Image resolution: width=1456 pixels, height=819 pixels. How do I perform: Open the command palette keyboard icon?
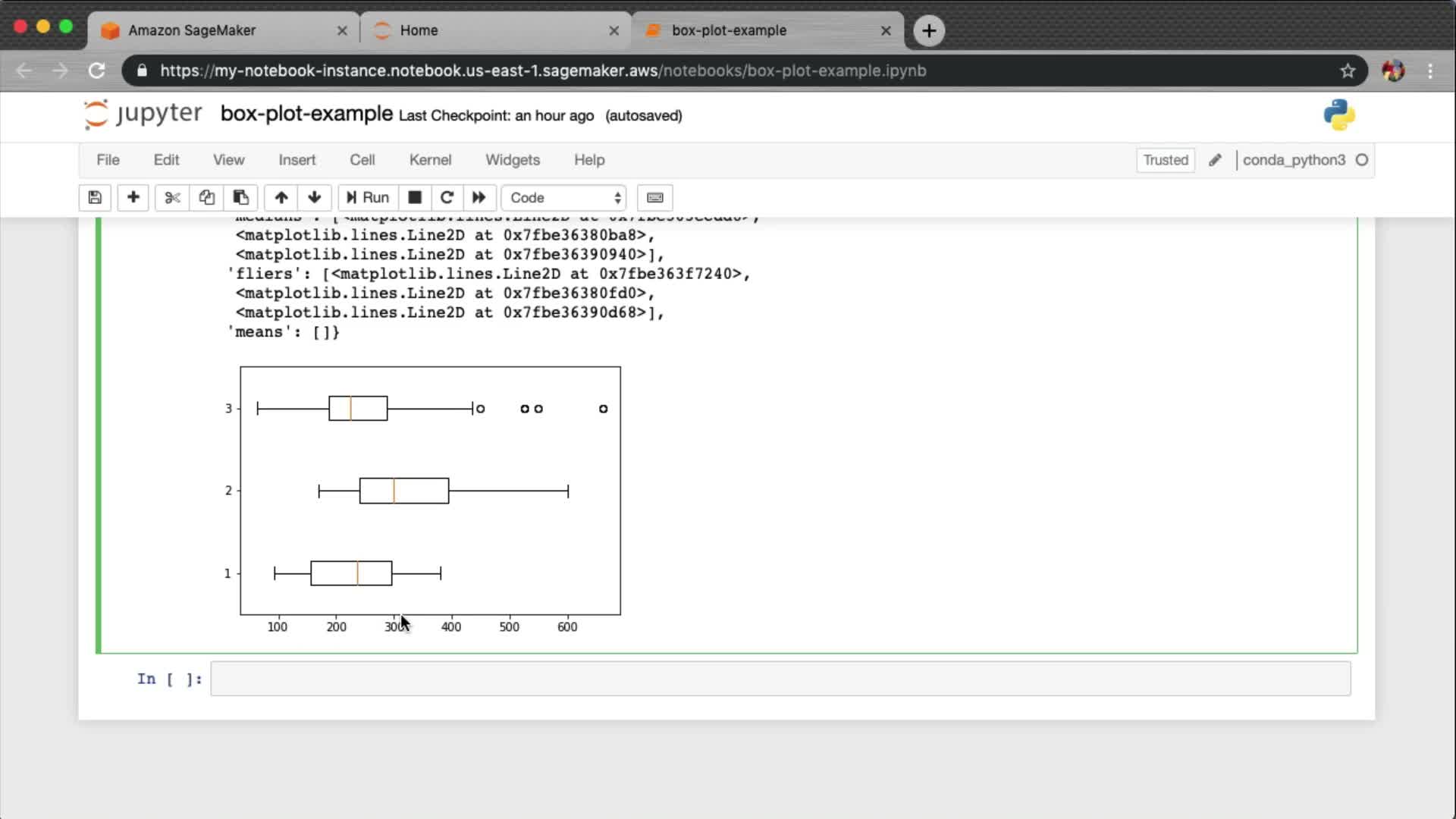tap(655, 197)
